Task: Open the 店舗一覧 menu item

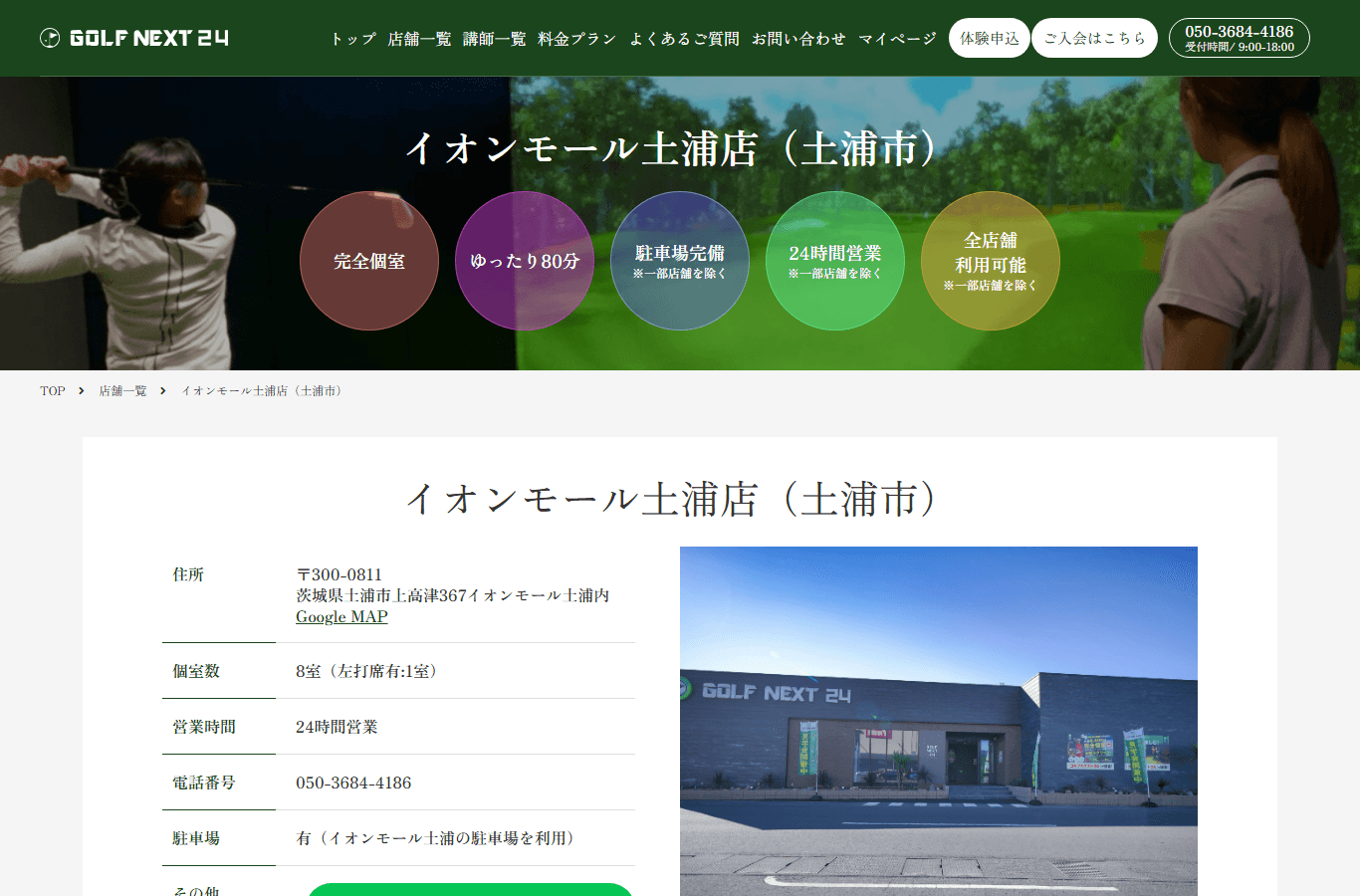Action: [419, 39]
